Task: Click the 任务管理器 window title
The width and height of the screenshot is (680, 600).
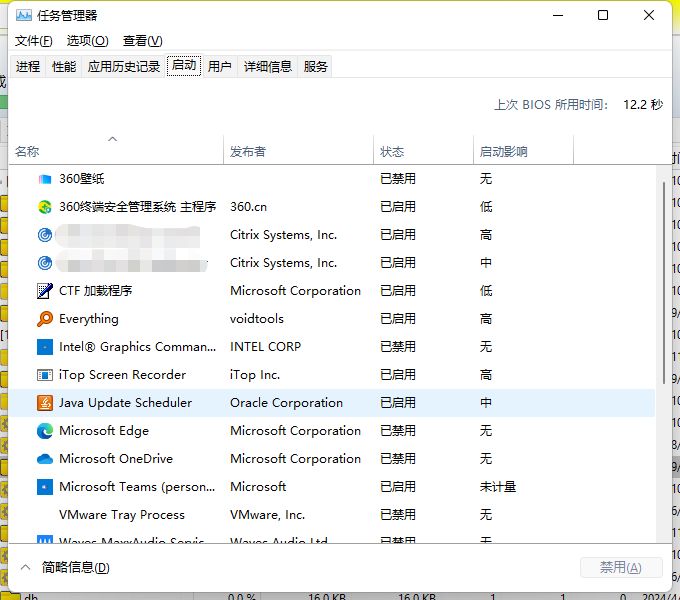Action: 67,16
